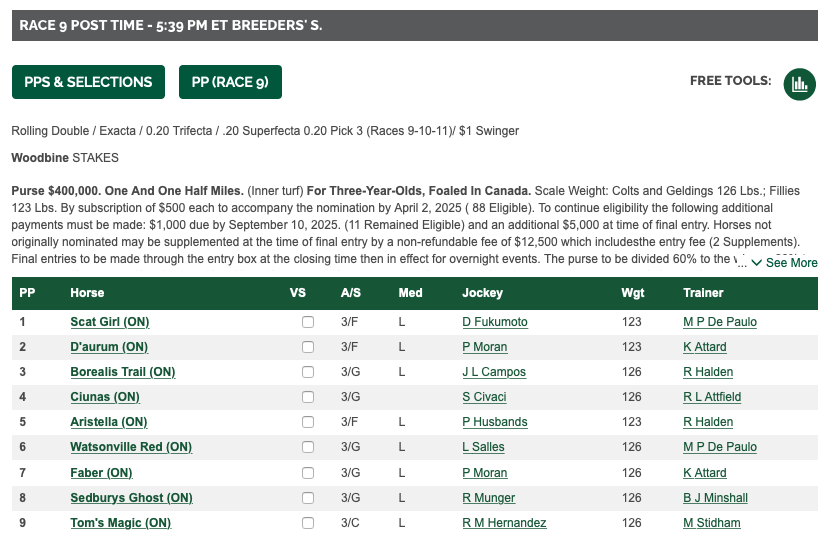This screenshot has height=549, width=832.
Task: Open trainer M Stidham's page
Action: [712, 522]
